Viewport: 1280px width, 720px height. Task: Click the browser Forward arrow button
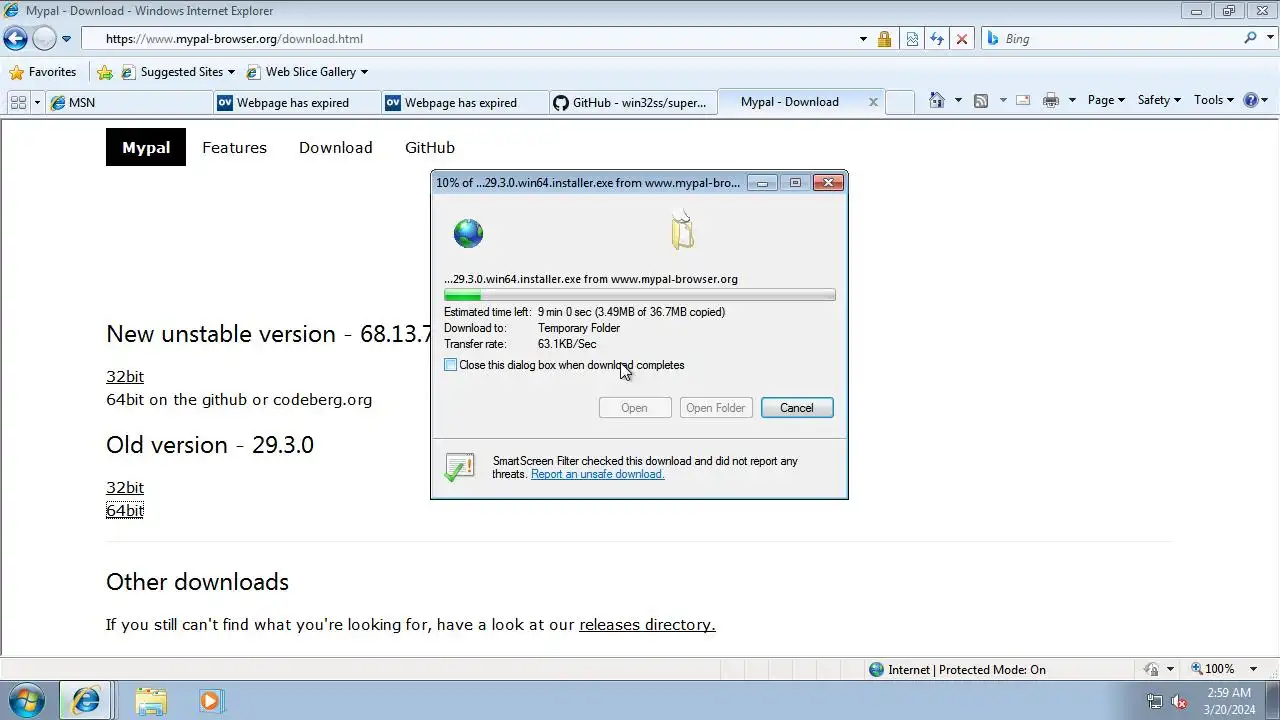point(44,39)
